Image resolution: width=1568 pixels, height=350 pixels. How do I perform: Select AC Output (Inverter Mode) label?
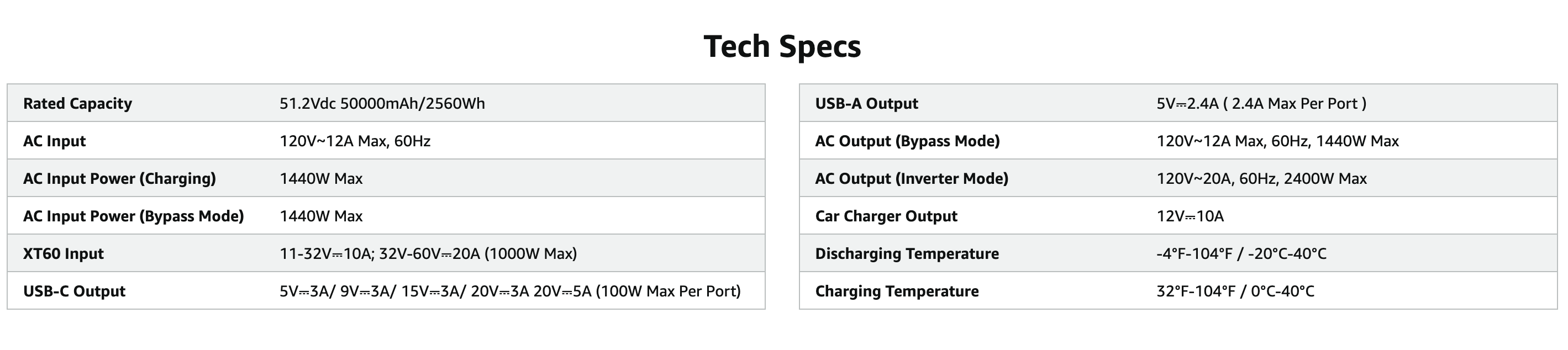click(x=911, y=178)
